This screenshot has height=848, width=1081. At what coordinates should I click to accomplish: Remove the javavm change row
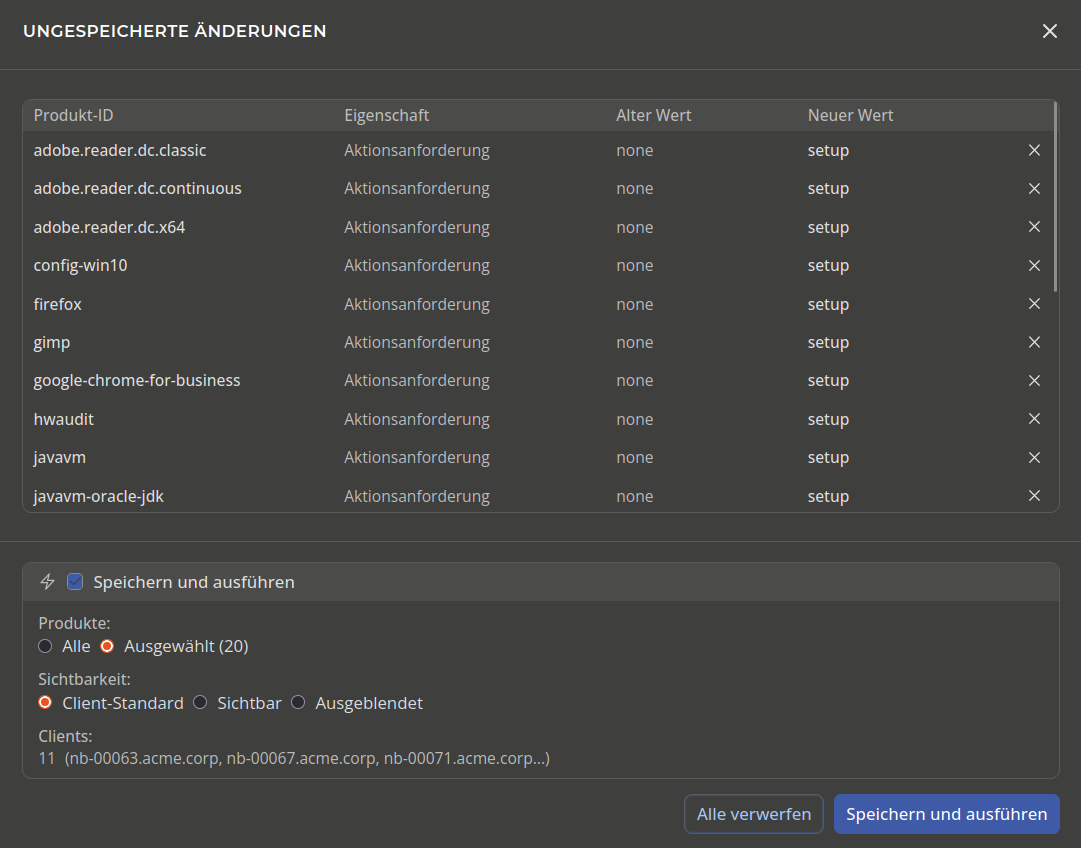click(1034, 457)
